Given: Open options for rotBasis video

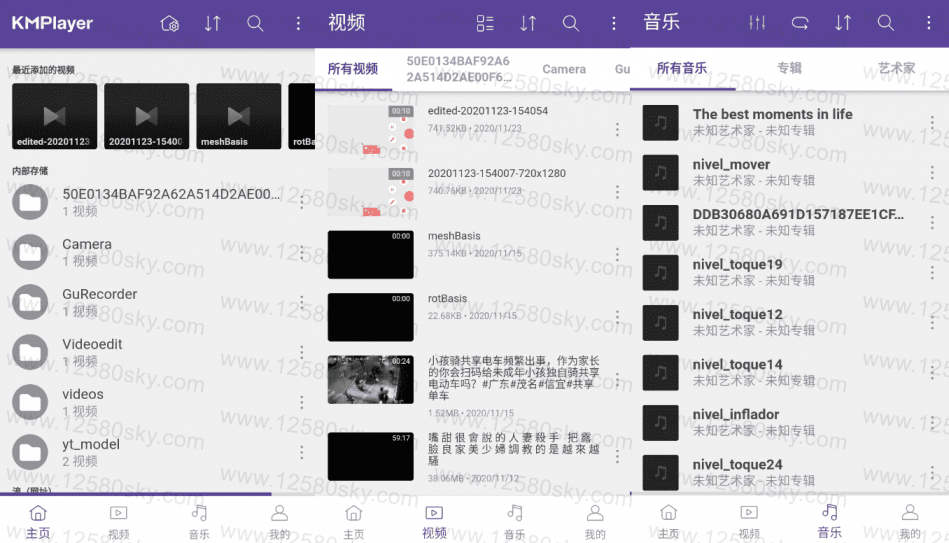Looking at the screenshot, I should [617, 317].
